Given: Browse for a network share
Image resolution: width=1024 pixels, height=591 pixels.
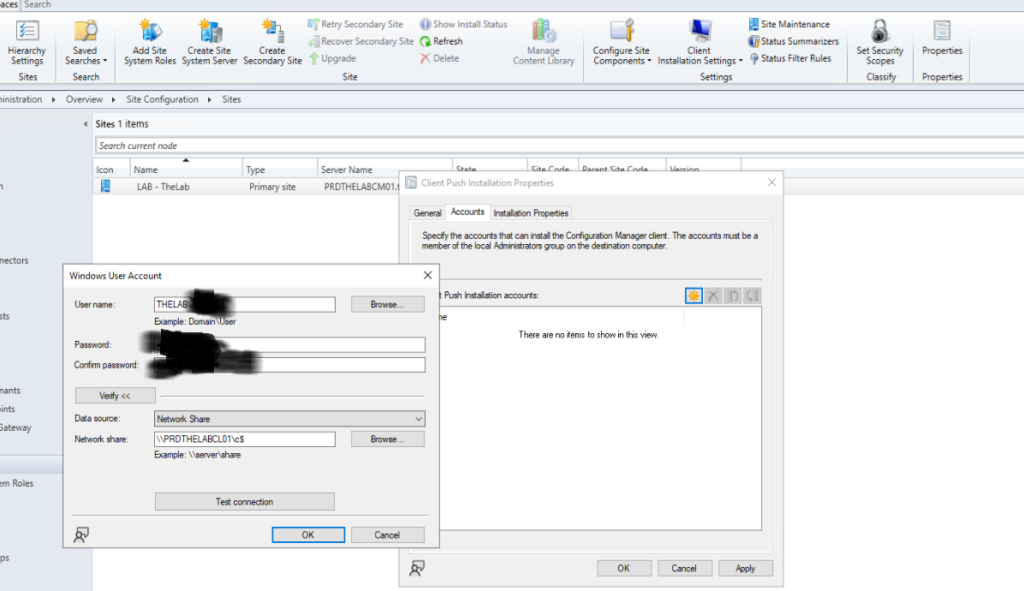Looking at the screenshot, I should (x=387, y=439).
